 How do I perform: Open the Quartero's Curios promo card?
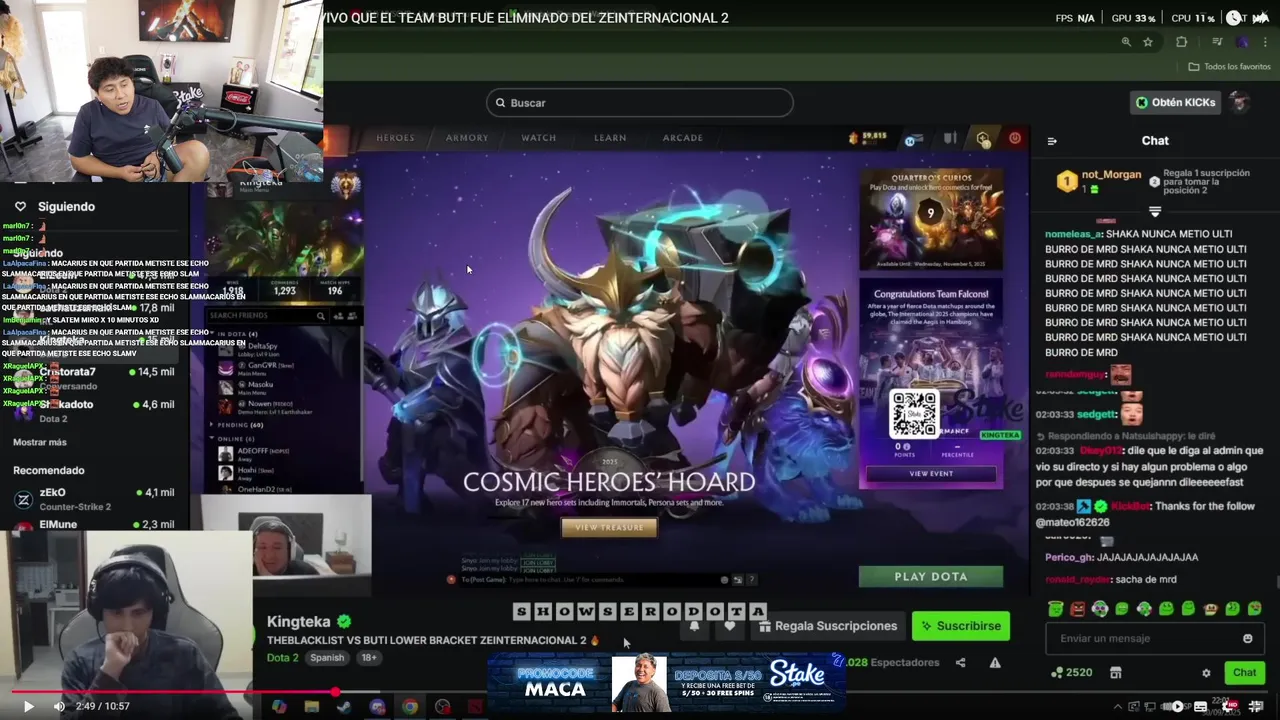[931, 219]
